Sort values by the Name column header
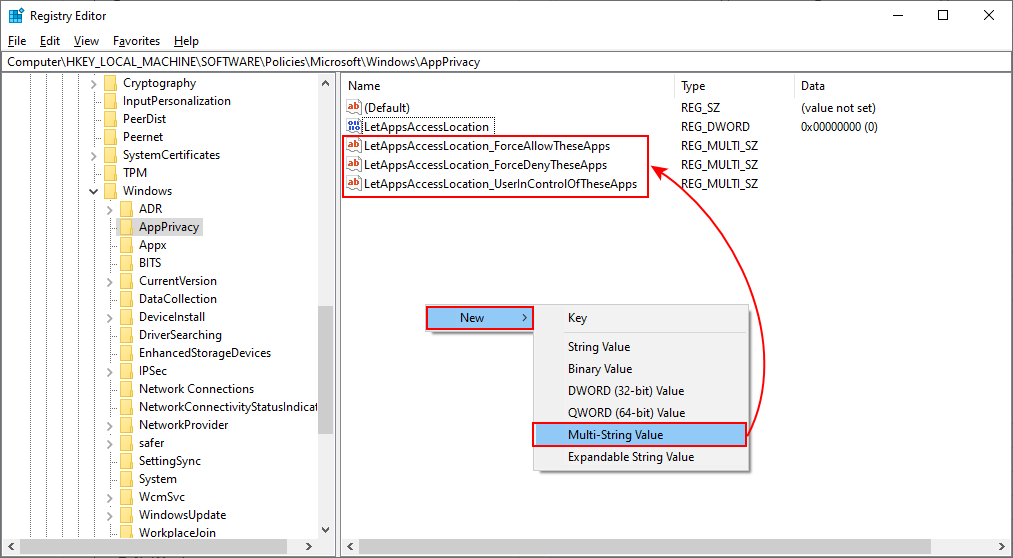This screenshot has height=558, width=1013. pos(508,86)
